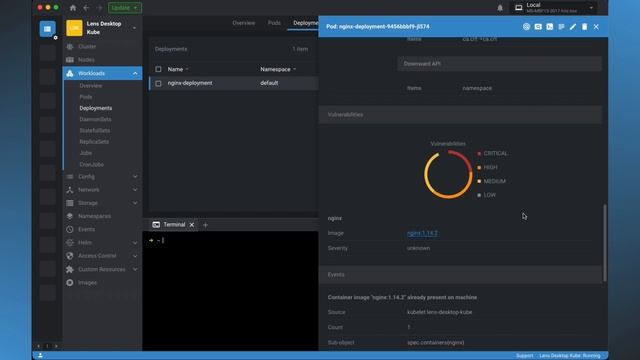Open ReplicaSets under Workloads
This screenshot has width=640, height=360.
click(94, 142)
